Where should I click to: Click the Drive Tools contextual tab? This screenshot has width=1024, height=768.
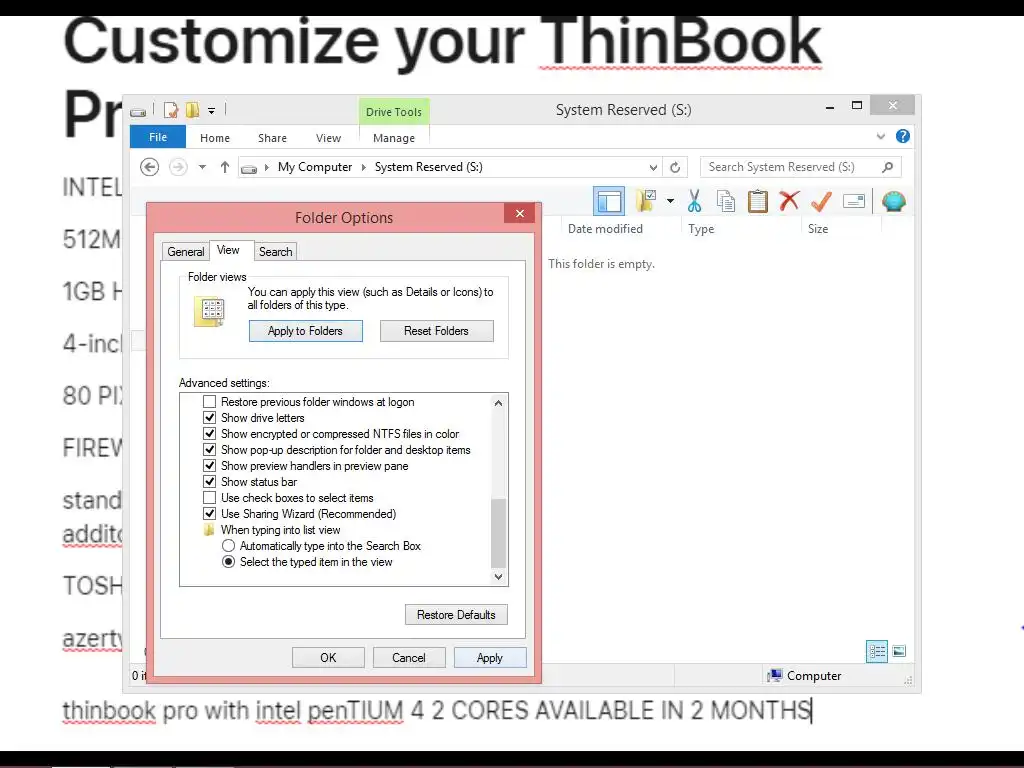pyautogui.click(x=394, y=112)
